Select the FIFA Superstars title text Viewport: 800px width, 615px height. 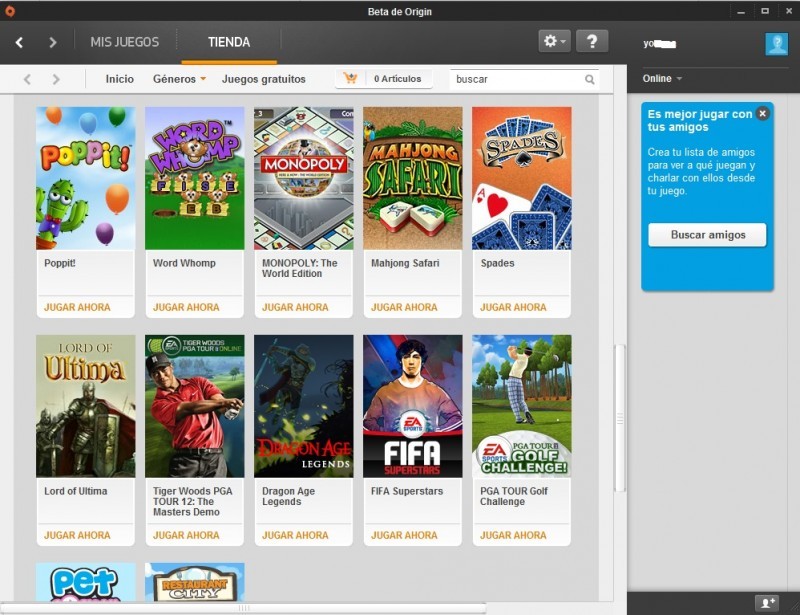tap(407, 491)
